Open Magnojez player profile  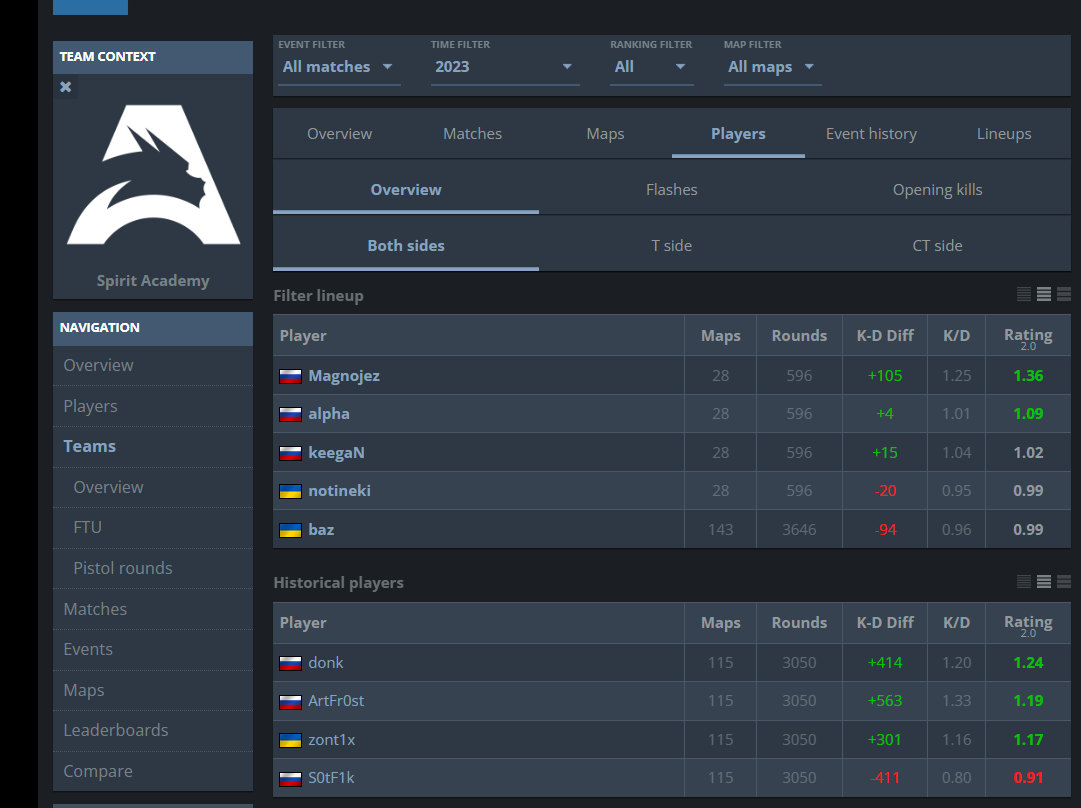(344, 376)
